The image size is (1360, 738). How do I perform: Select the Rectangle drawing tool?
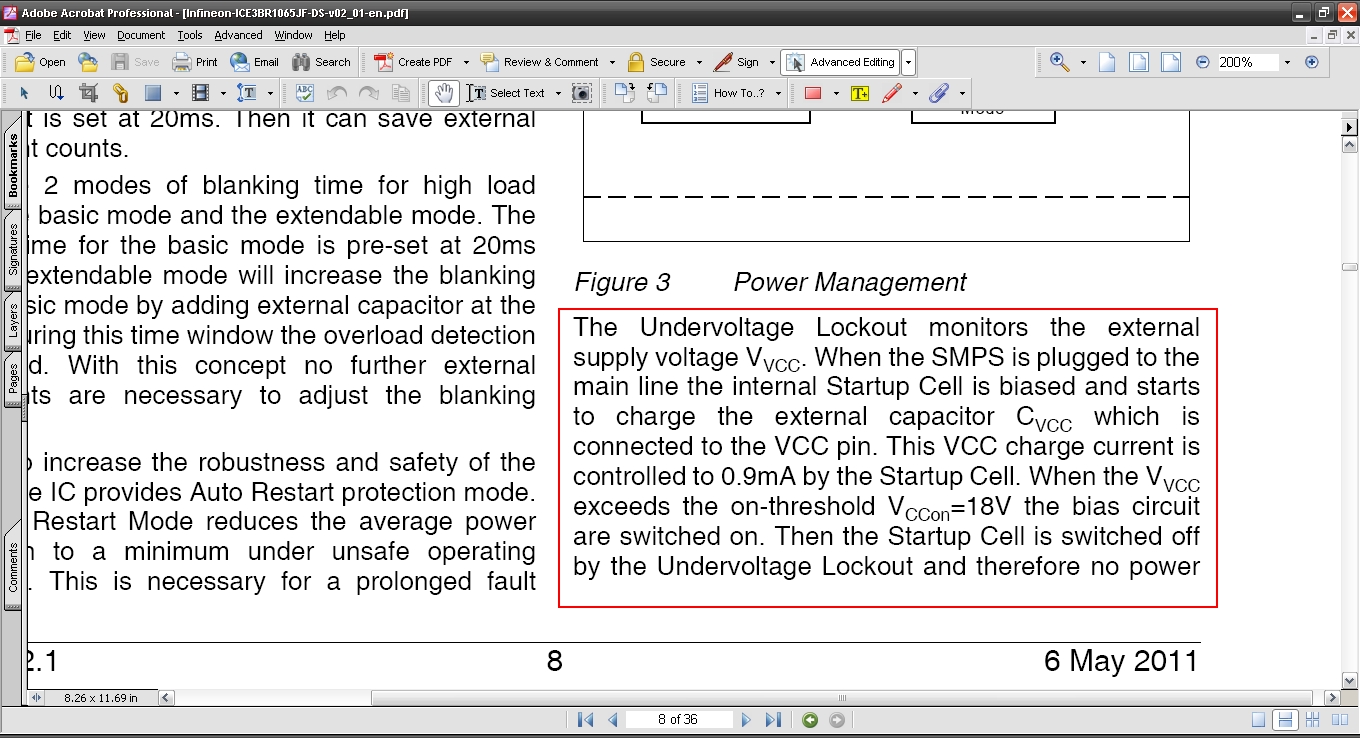[x=812, y=93]
